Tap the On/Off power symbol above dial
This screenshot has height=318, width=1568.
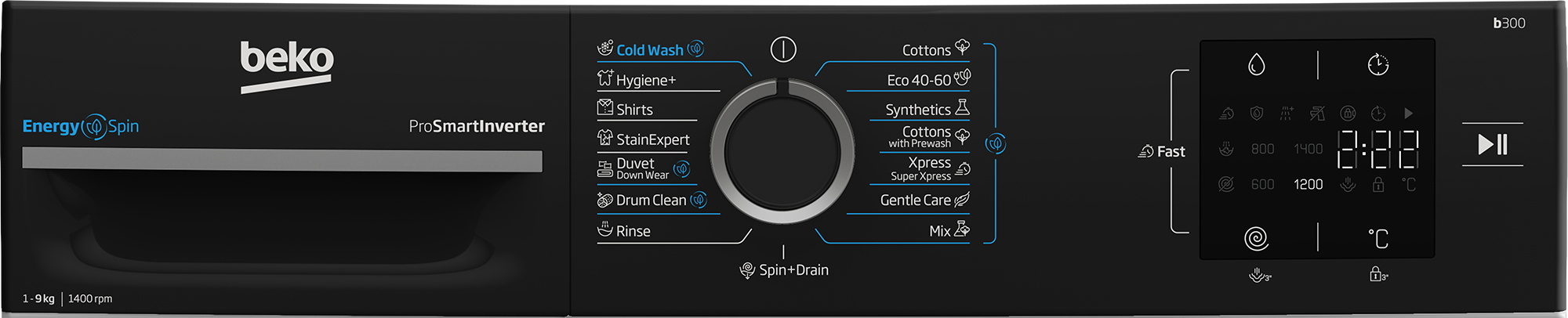coord(783,49)
